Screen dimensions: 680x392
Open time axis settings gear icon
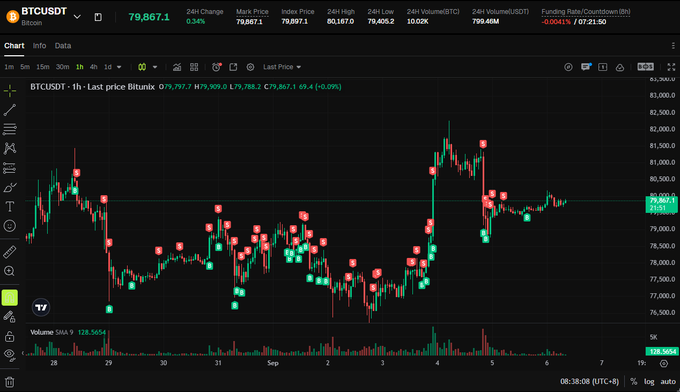pyautogui.click(x=664, y=363)
